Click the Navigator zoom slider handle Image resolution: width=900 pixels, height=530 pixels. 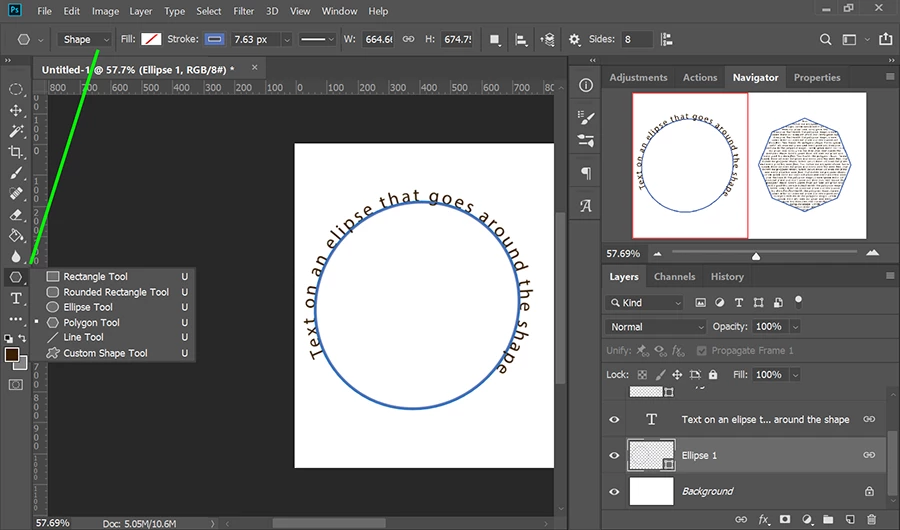click(x=756, y=256)
